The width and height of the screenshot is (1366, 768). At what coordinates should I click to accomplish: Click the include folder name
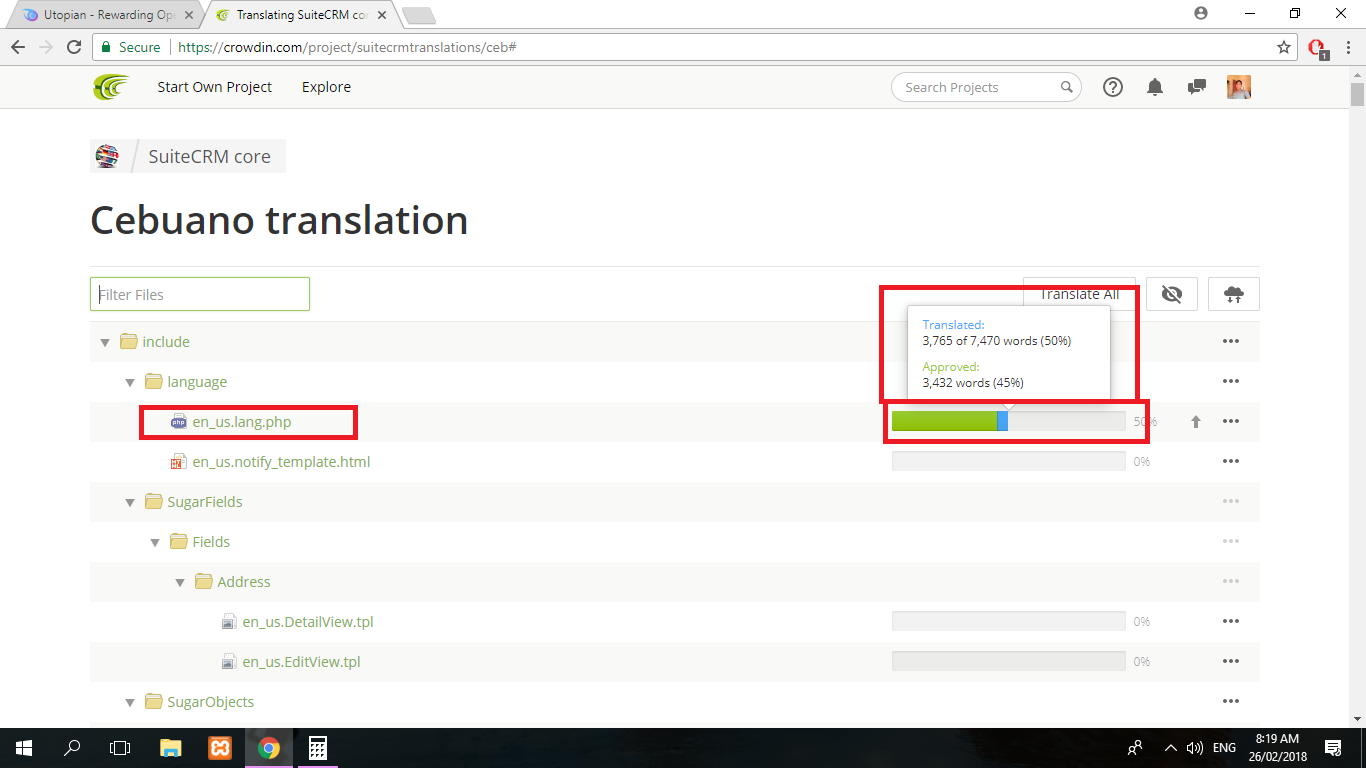(x=166, y=342)
